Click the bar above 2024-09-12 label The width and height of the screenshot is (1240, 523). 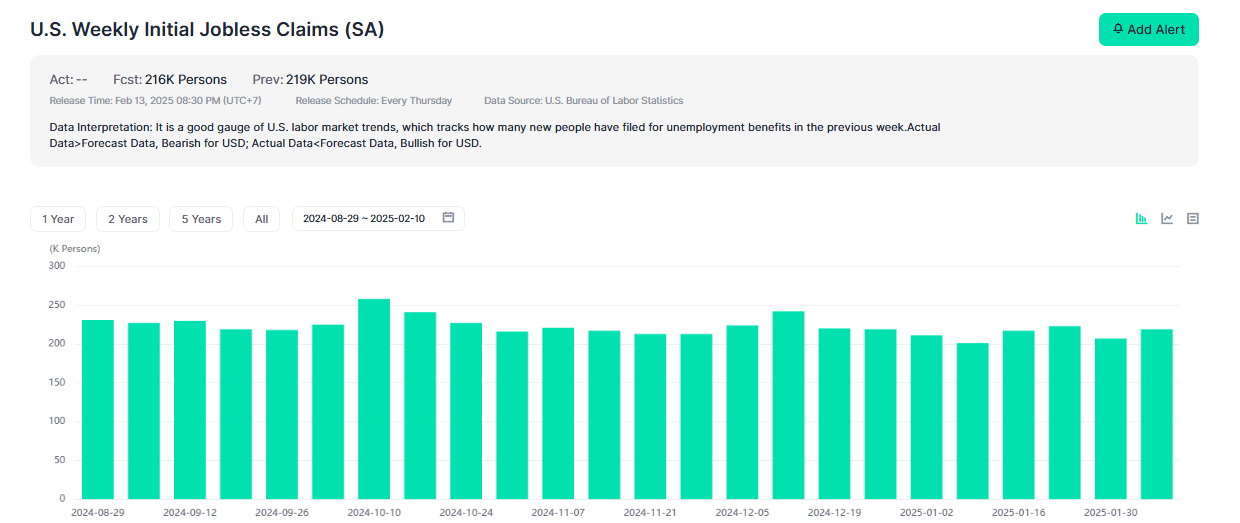coord(190,410)
